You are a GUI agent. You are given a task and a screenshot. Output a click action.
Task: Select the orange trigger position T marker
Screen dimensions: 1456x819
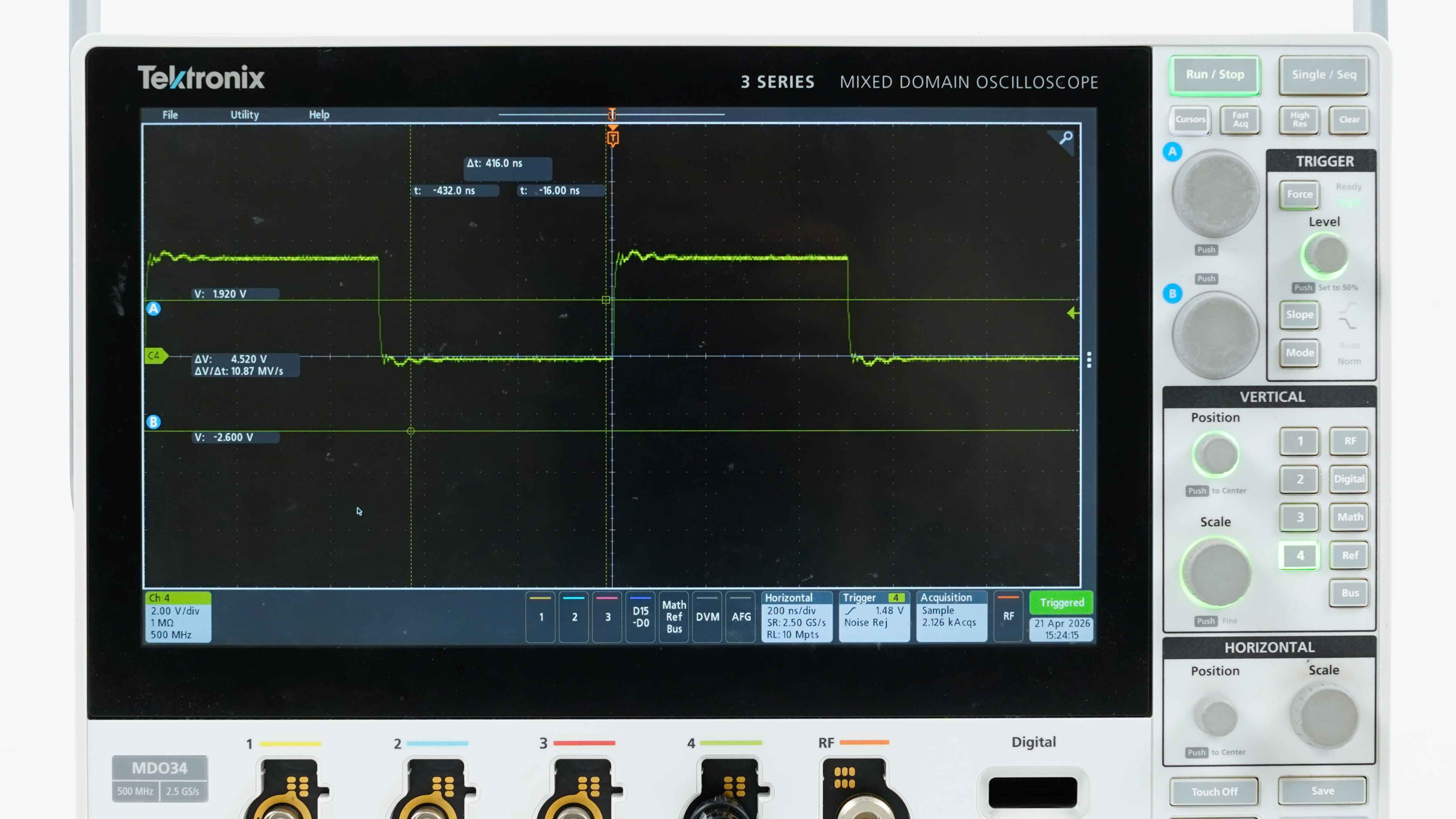[613, 138]
